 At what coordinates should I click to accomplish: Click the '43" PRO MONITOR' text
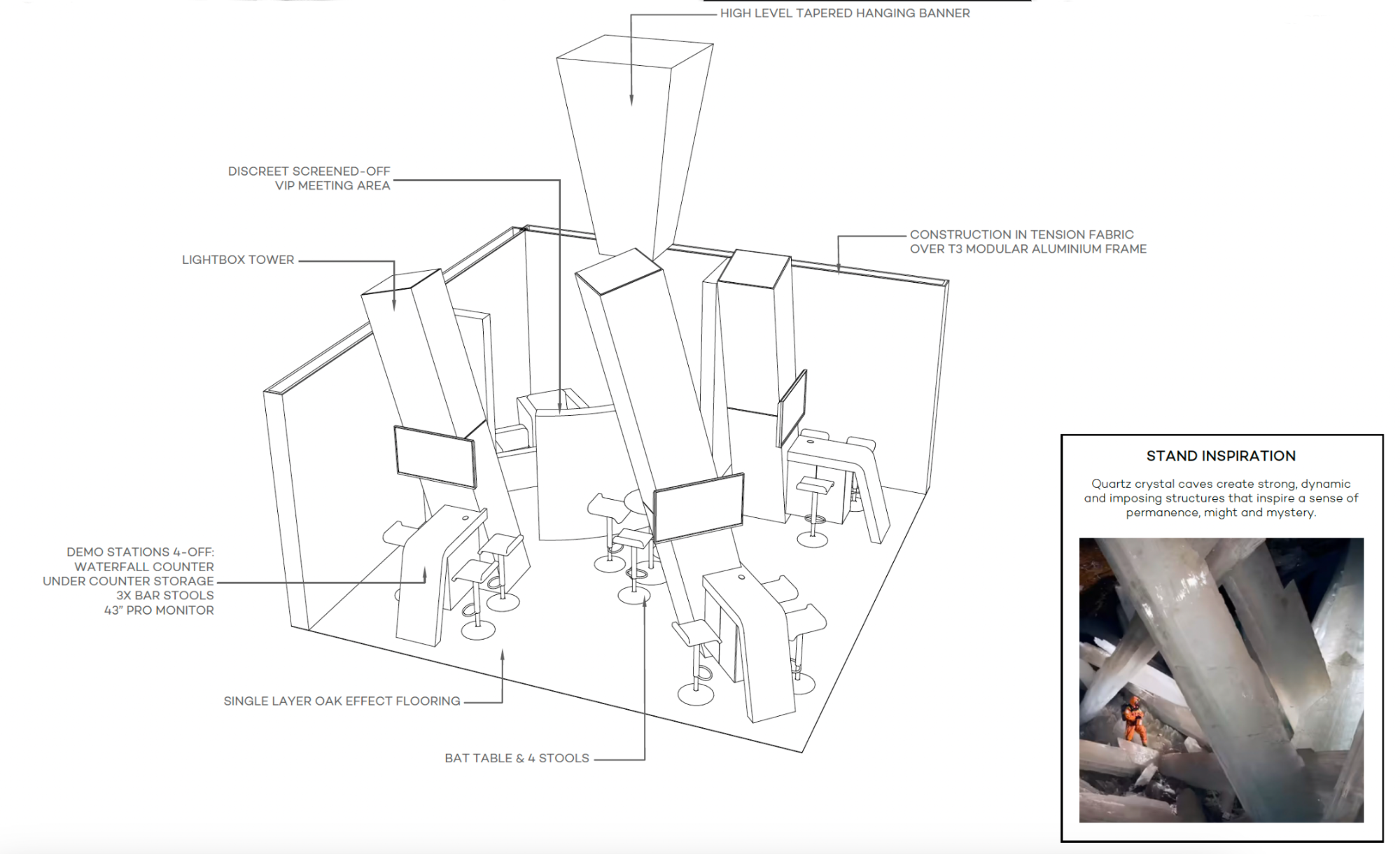[x=159, y=610]
